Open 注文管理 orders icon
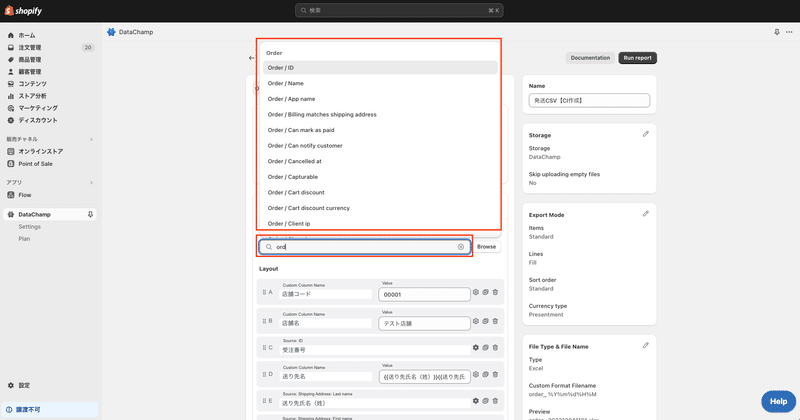800x420 pixels. click(11, 47)
